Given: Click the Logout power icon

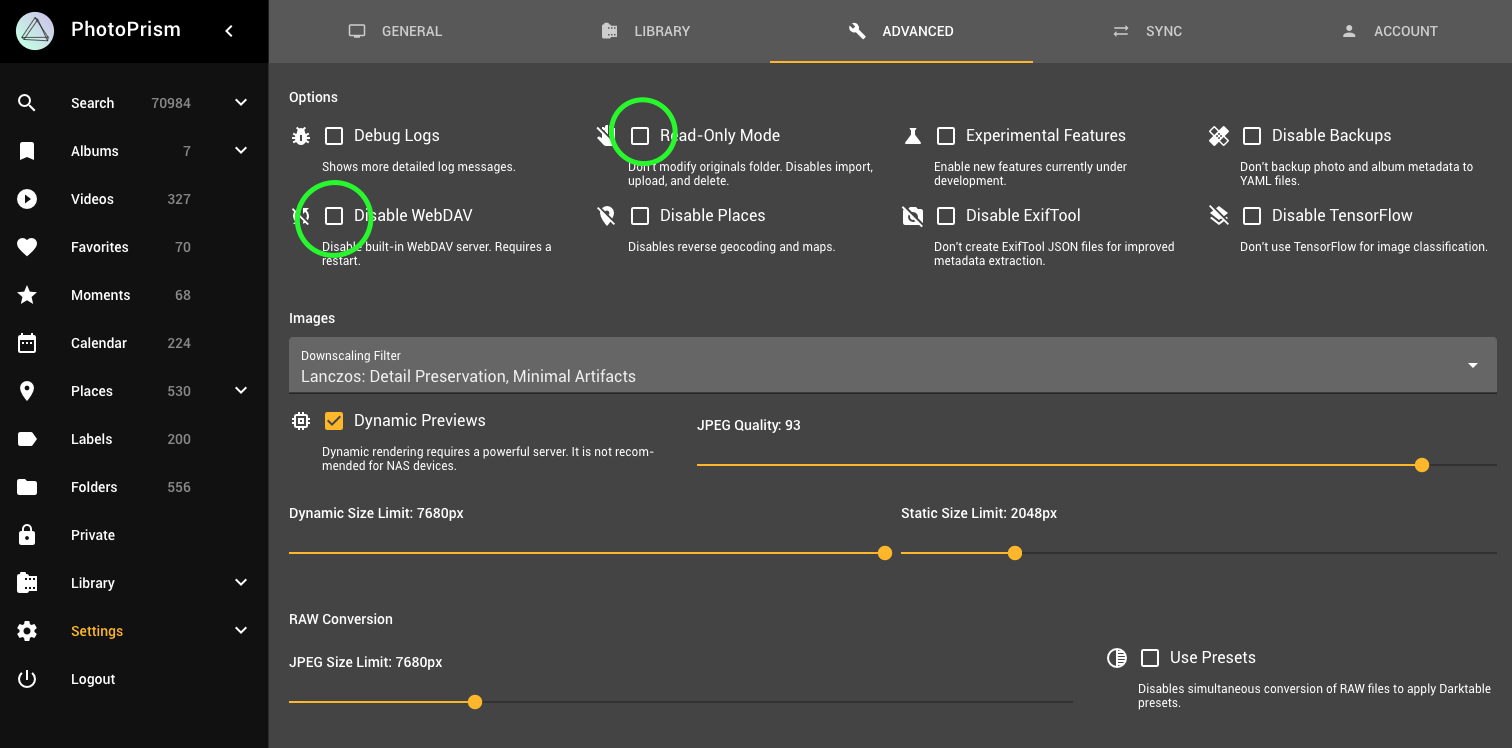Looking at the screenshot, I should pyautogui.click(x=27, y=679).
